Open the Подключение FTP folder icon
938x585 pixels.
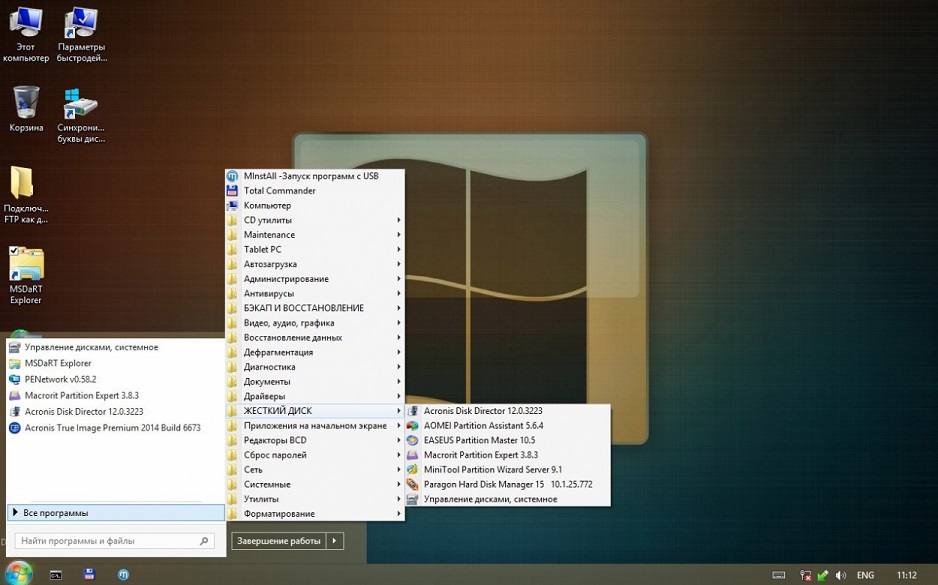coord(26,194)
